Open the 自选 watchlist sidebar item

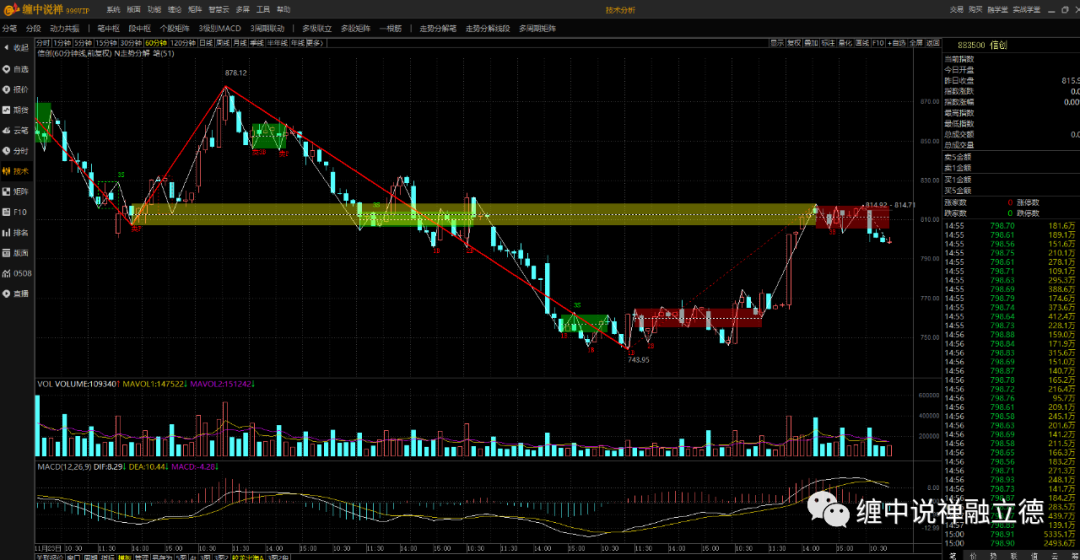point(16,69)
